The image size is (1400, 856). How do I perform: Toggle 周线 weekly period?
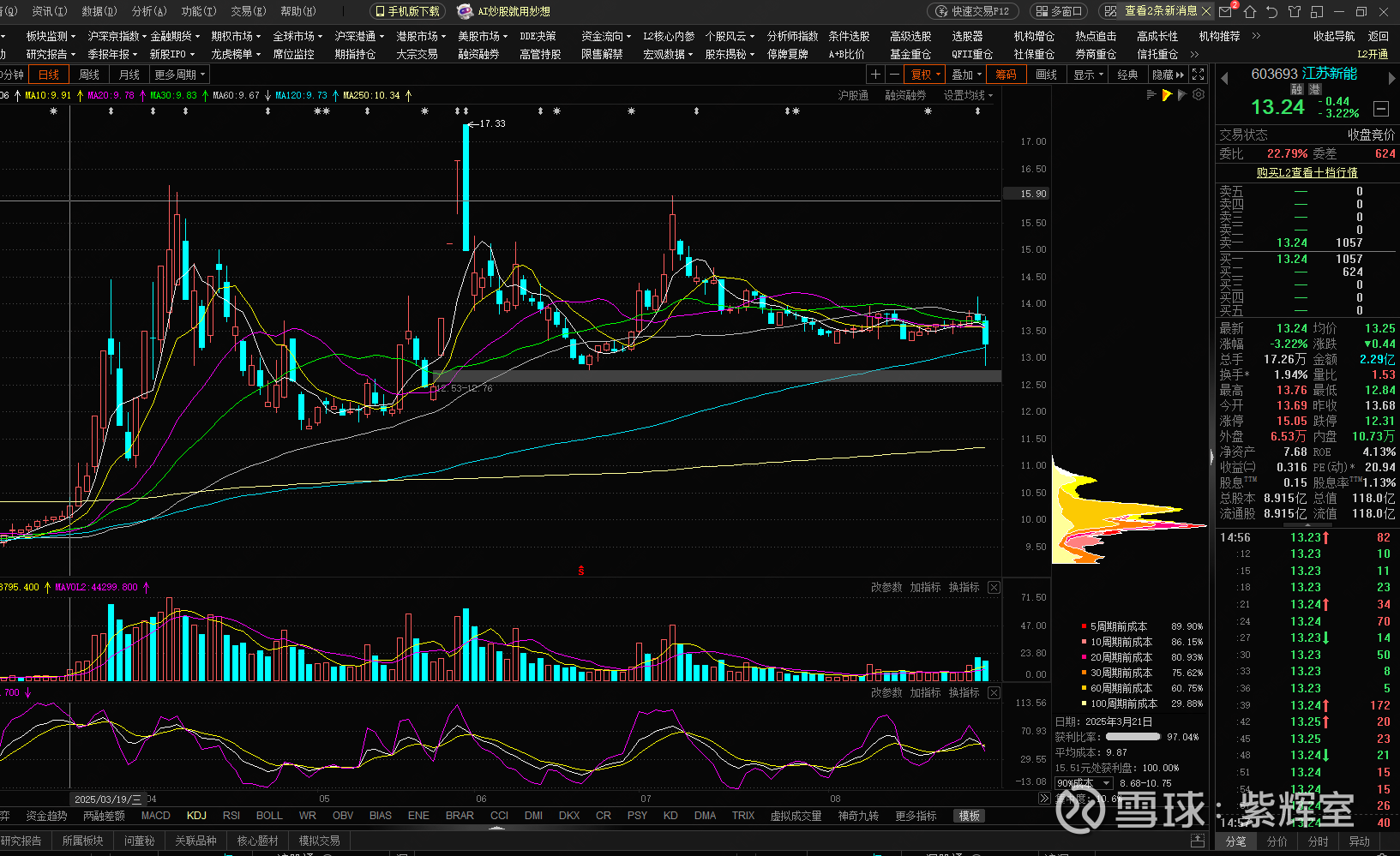click(89, 75)
